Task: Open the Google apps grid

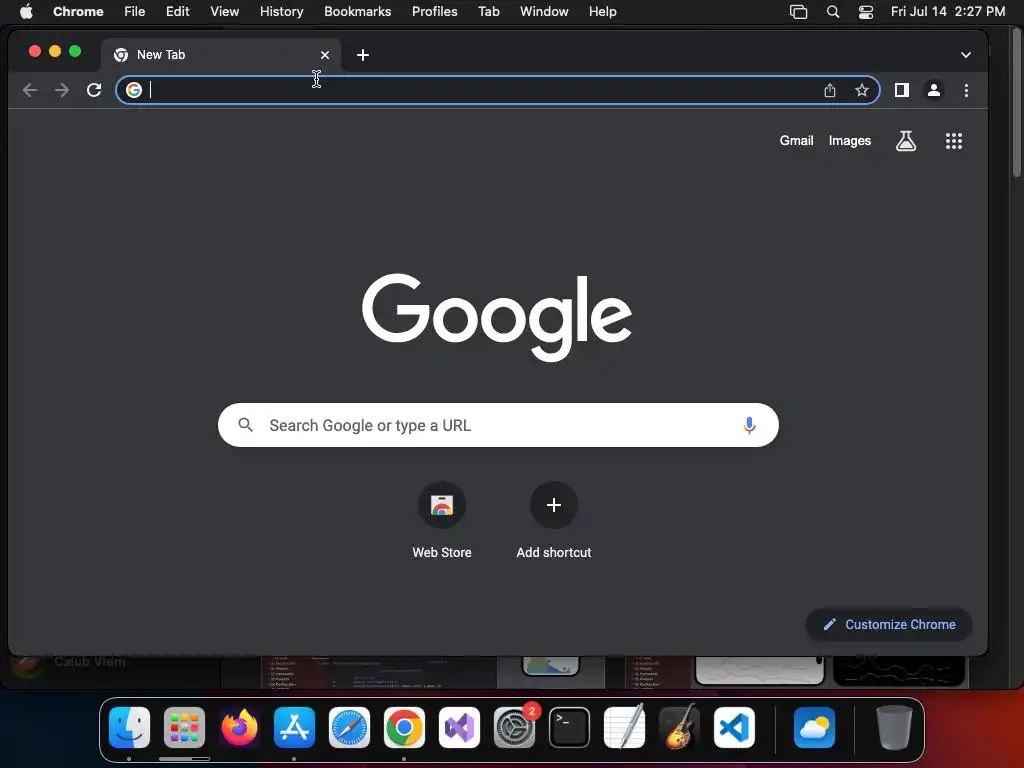Action: (954, 141)
